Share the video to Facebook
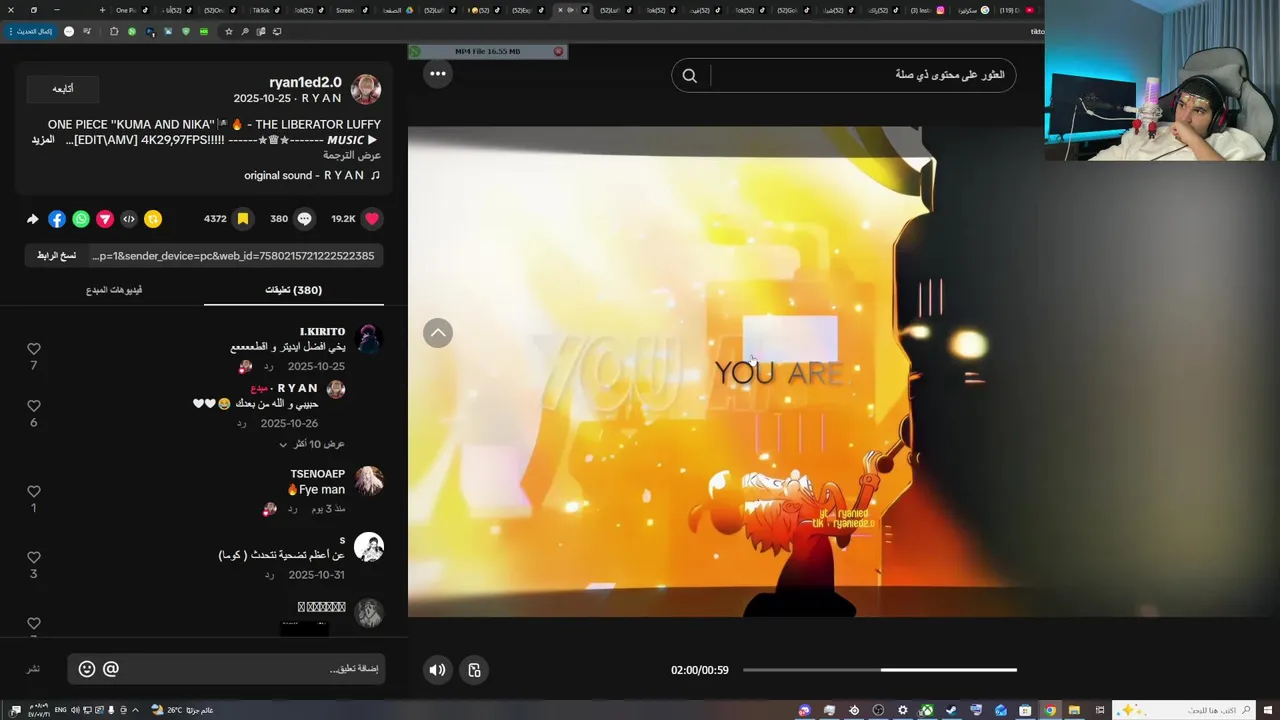This screenshot has height=720, width=1280. pos(57,219)
